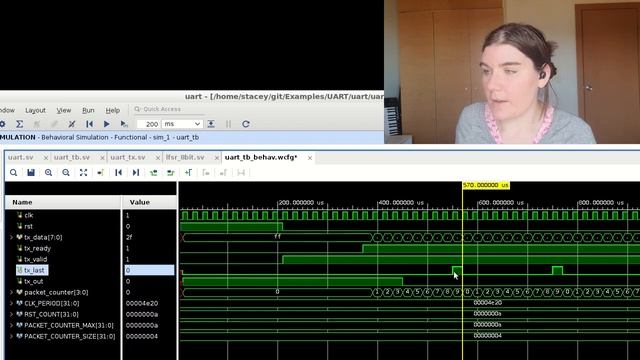Jump to previous transition icon
This screenshot has width=640, height=360.
pos(153,173)
